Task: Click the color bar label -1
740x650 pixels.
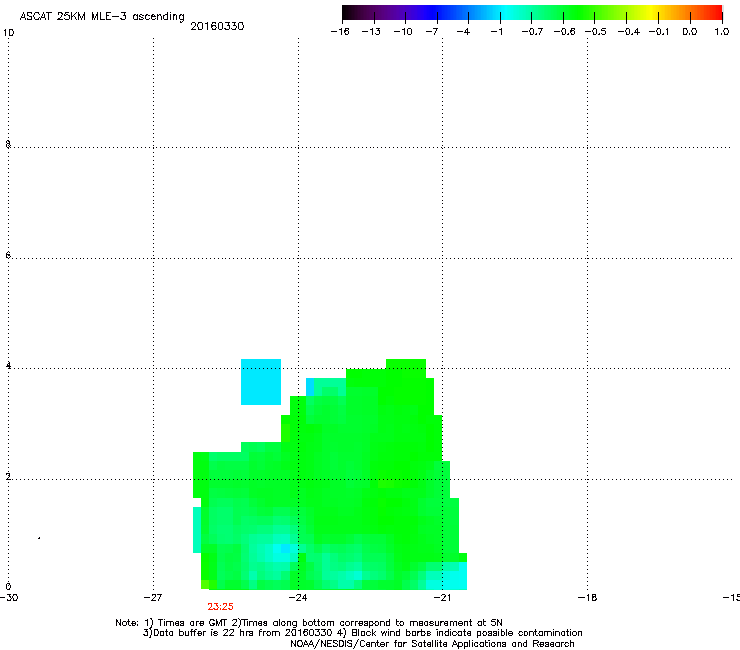Action: (x=496, y=32)
